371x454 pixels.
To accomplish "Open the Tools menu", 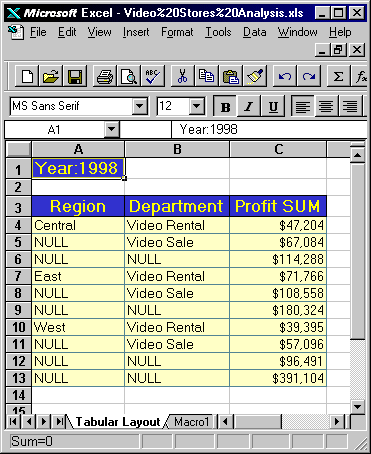I will coord(218,32).
